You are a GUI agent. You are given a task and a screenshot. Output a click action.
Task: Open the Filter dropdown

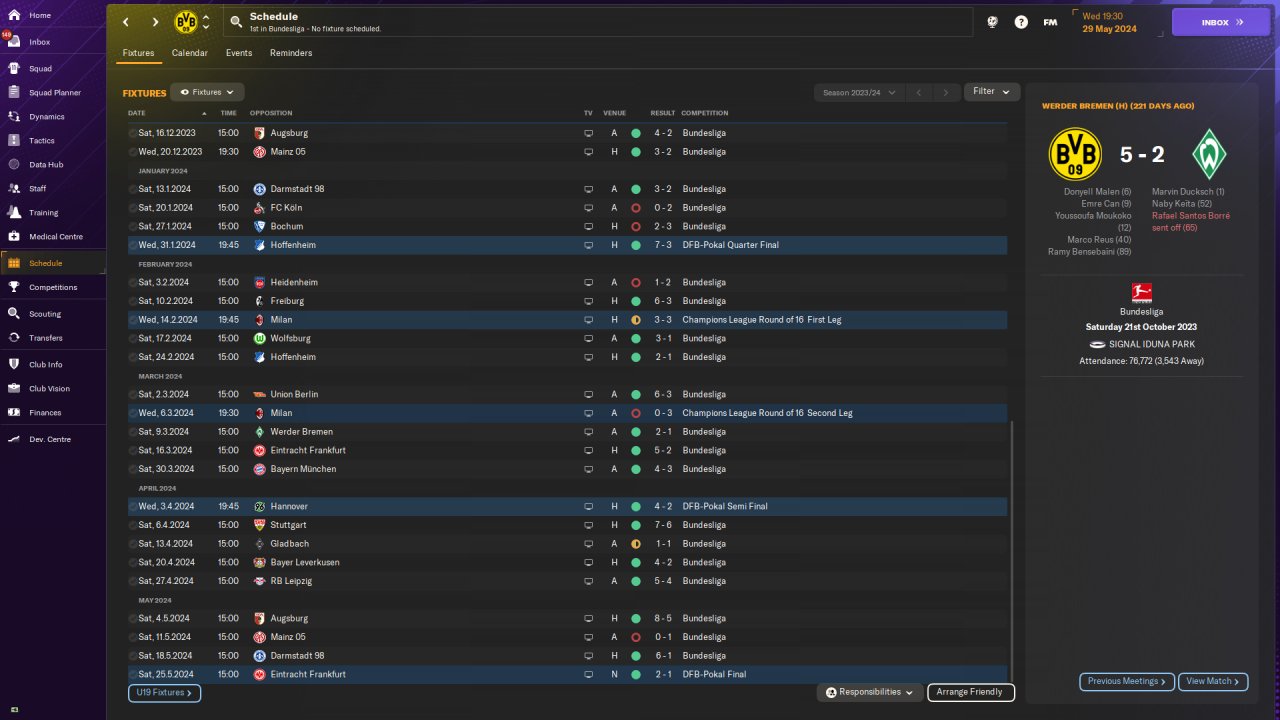tap(992, 92)
